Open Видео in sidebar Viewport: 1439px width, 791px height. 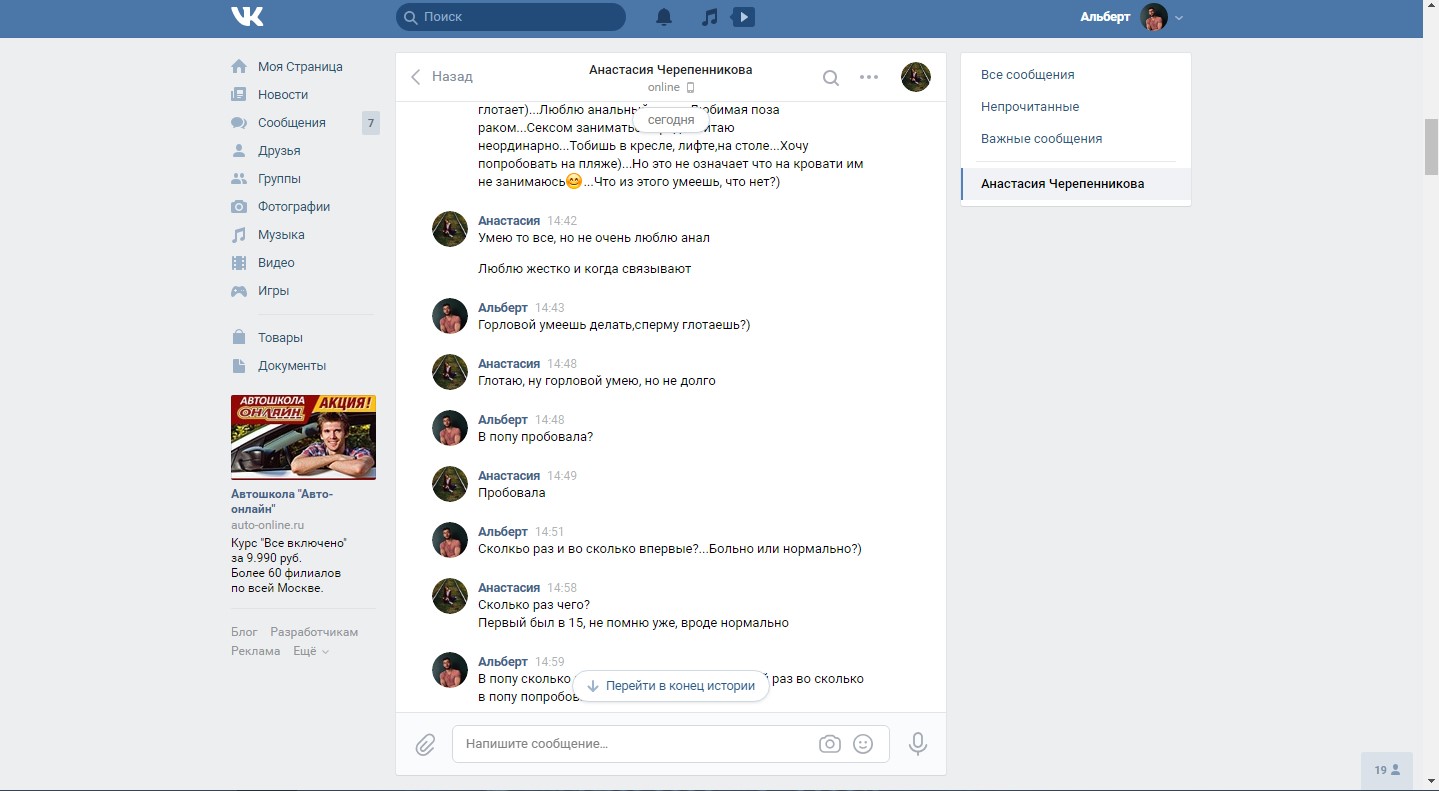(276, 263)
